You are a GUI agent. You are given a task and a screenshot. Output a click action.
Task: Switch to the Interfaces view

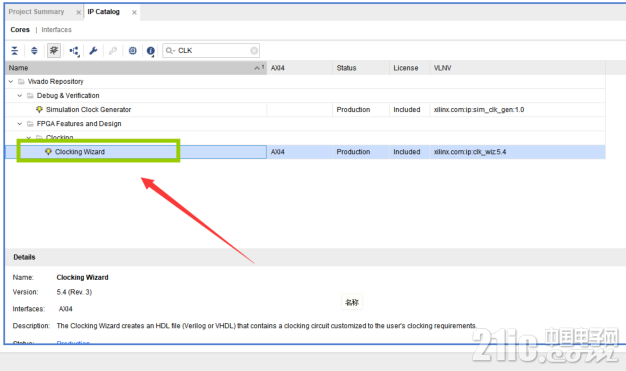coord(56,30)
